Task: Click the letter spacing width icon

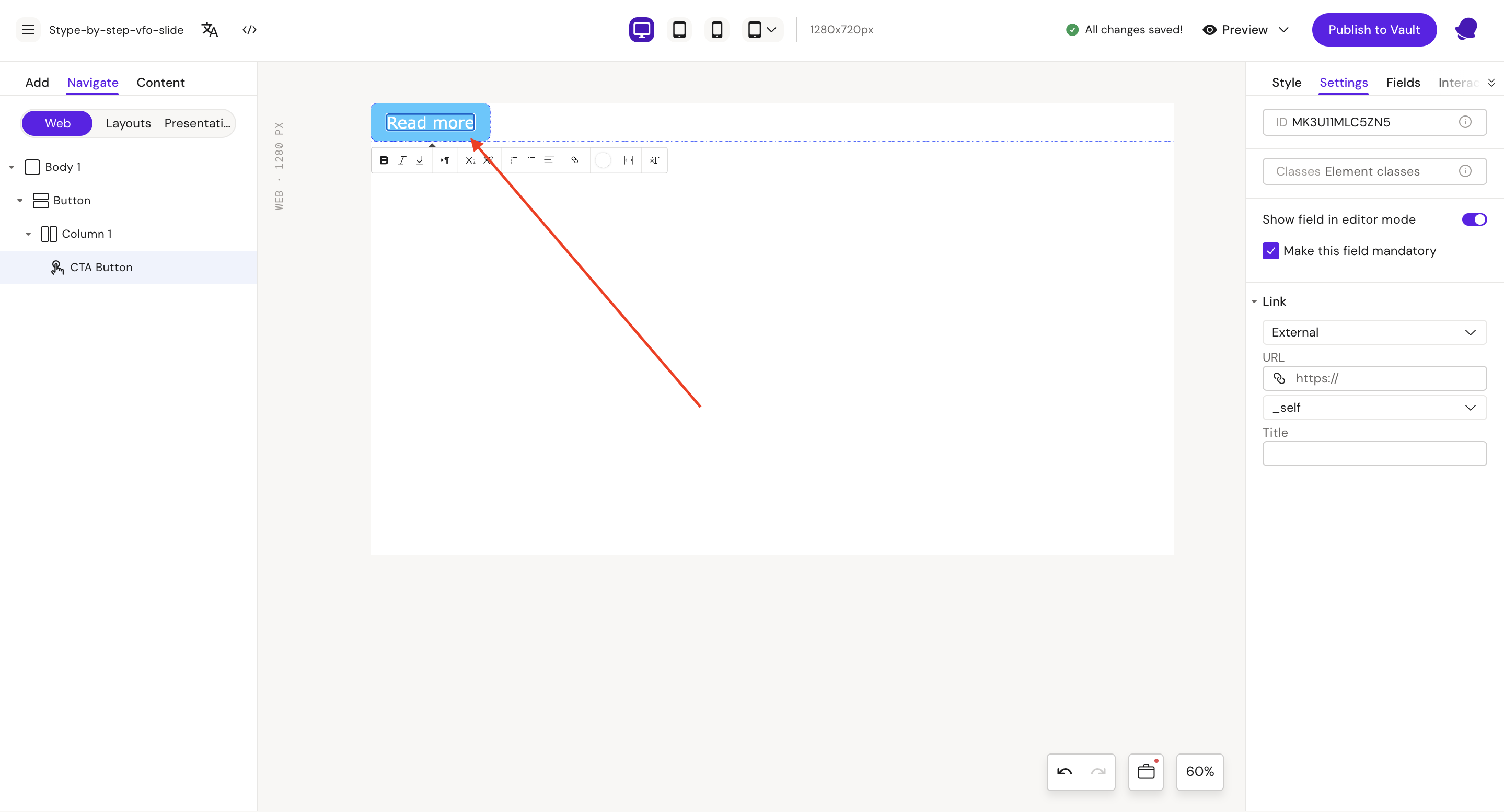Action: (629, 160)
